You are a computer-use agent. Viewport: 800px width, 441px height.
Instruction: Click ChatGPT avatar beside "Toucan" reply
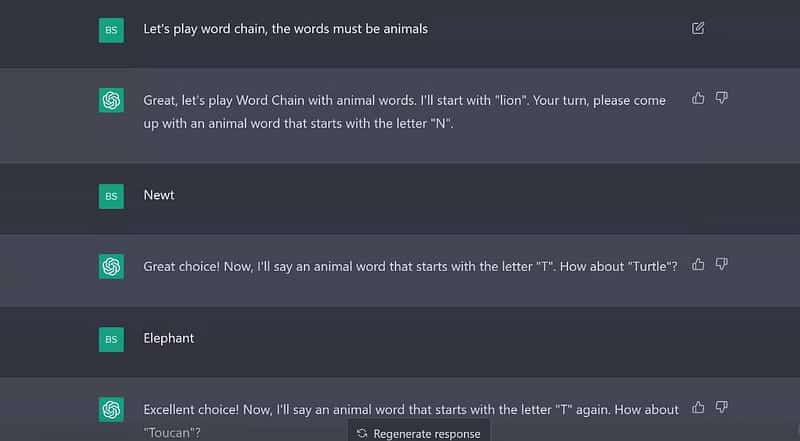point(111,409)
